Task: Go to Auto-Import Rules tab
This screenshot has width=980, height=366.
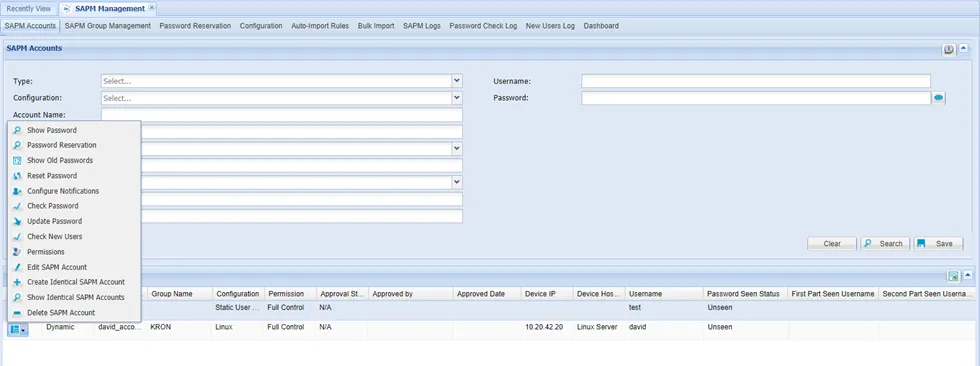Action: 320,26
